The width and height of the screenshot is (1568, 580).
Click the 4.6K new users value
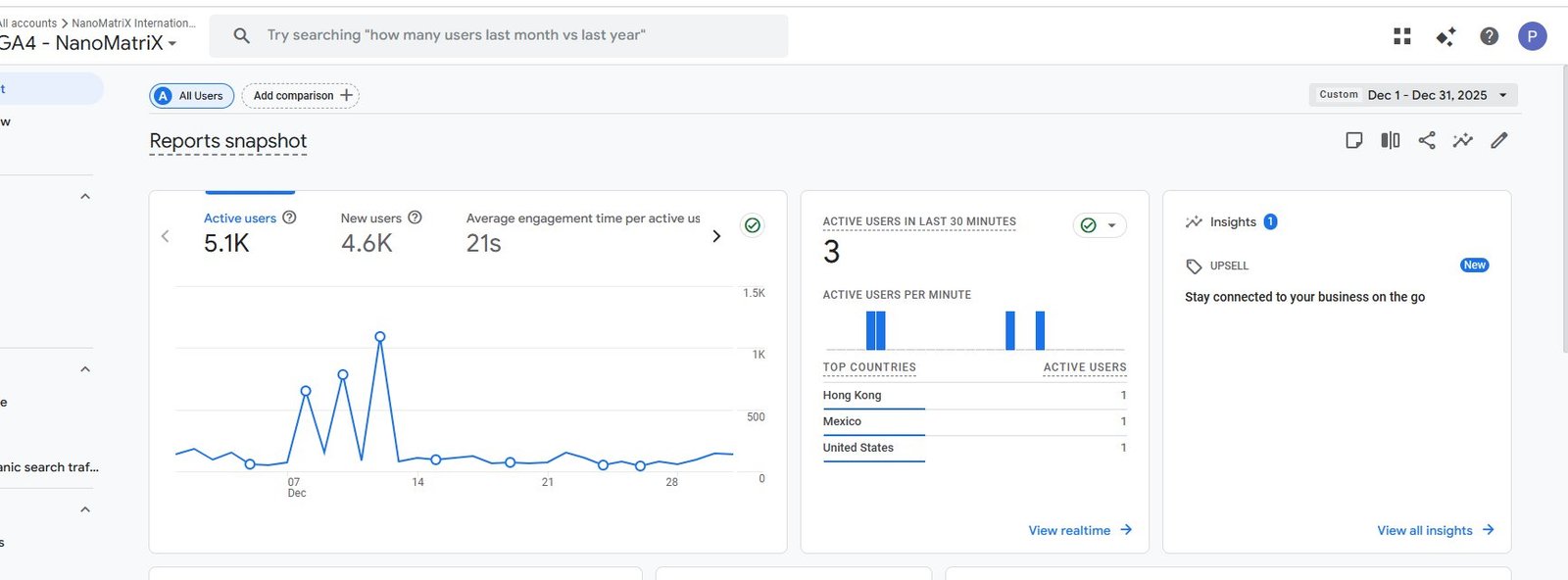click(x=367, y=243)
